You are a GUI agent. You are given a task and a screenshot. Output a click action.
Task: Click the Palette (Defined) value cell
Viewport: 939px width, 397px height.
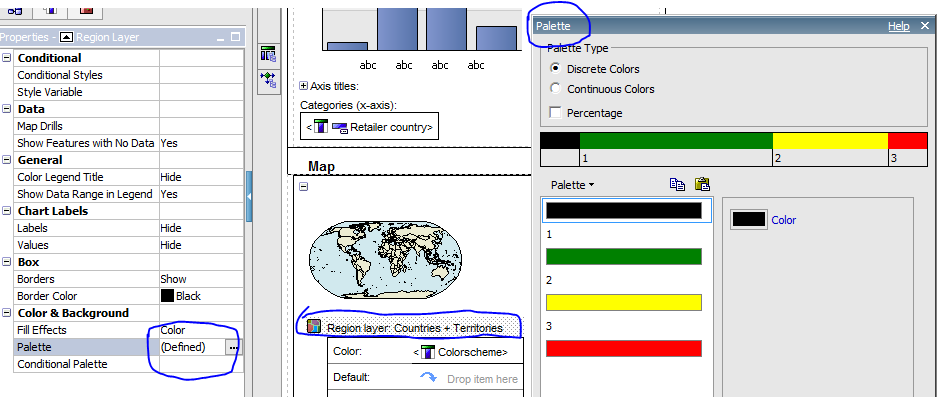point(192,347)
